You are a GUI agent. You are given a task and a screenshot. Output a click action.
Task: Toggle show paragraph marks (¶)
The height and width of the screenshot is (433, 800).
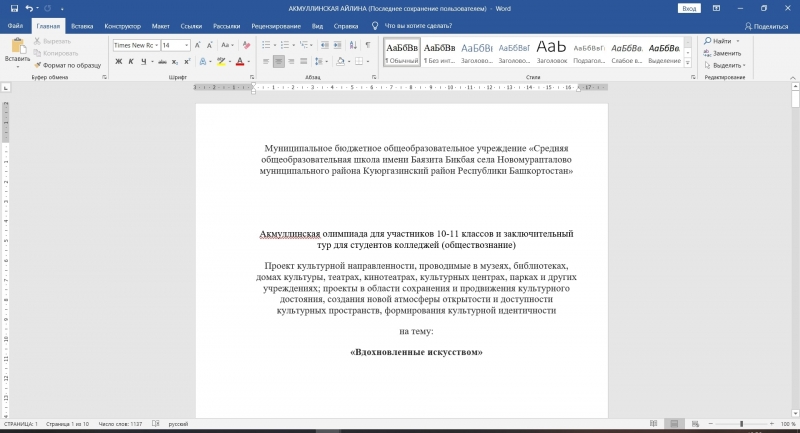tap(368, 45)
